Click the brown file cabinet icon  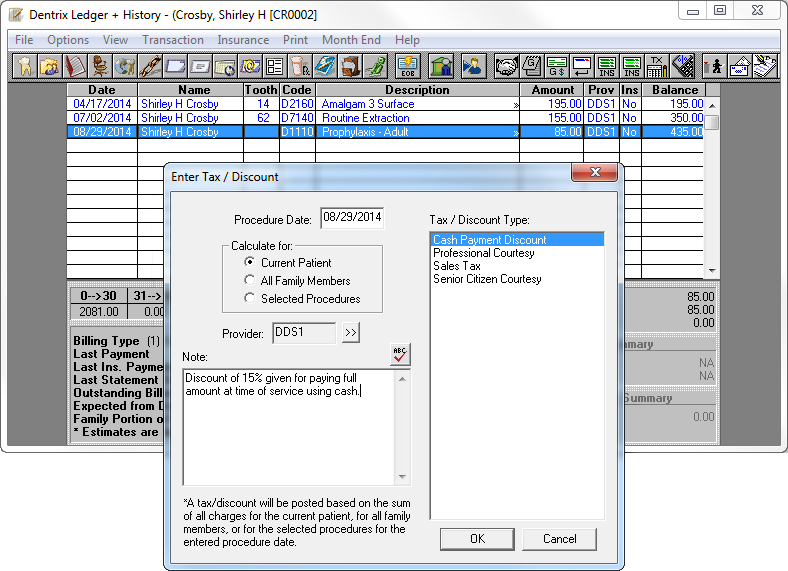pos(350,66)
